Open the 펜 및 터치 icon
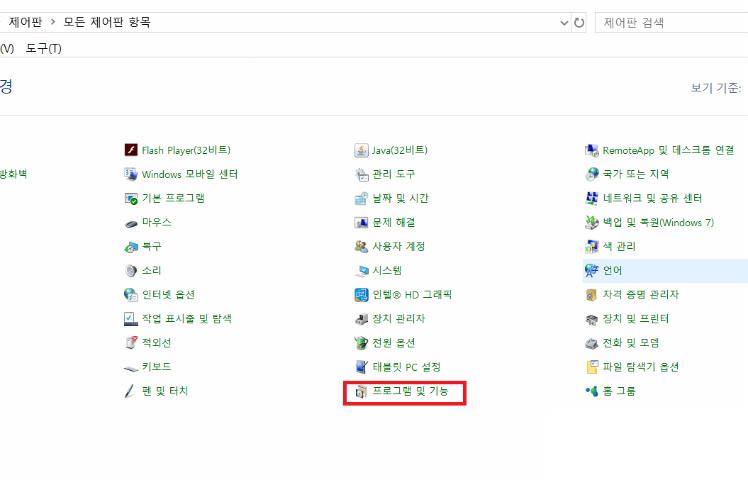The width and height of the screenshot is (748, 480). pyautogui.click(x=130, y=391)
